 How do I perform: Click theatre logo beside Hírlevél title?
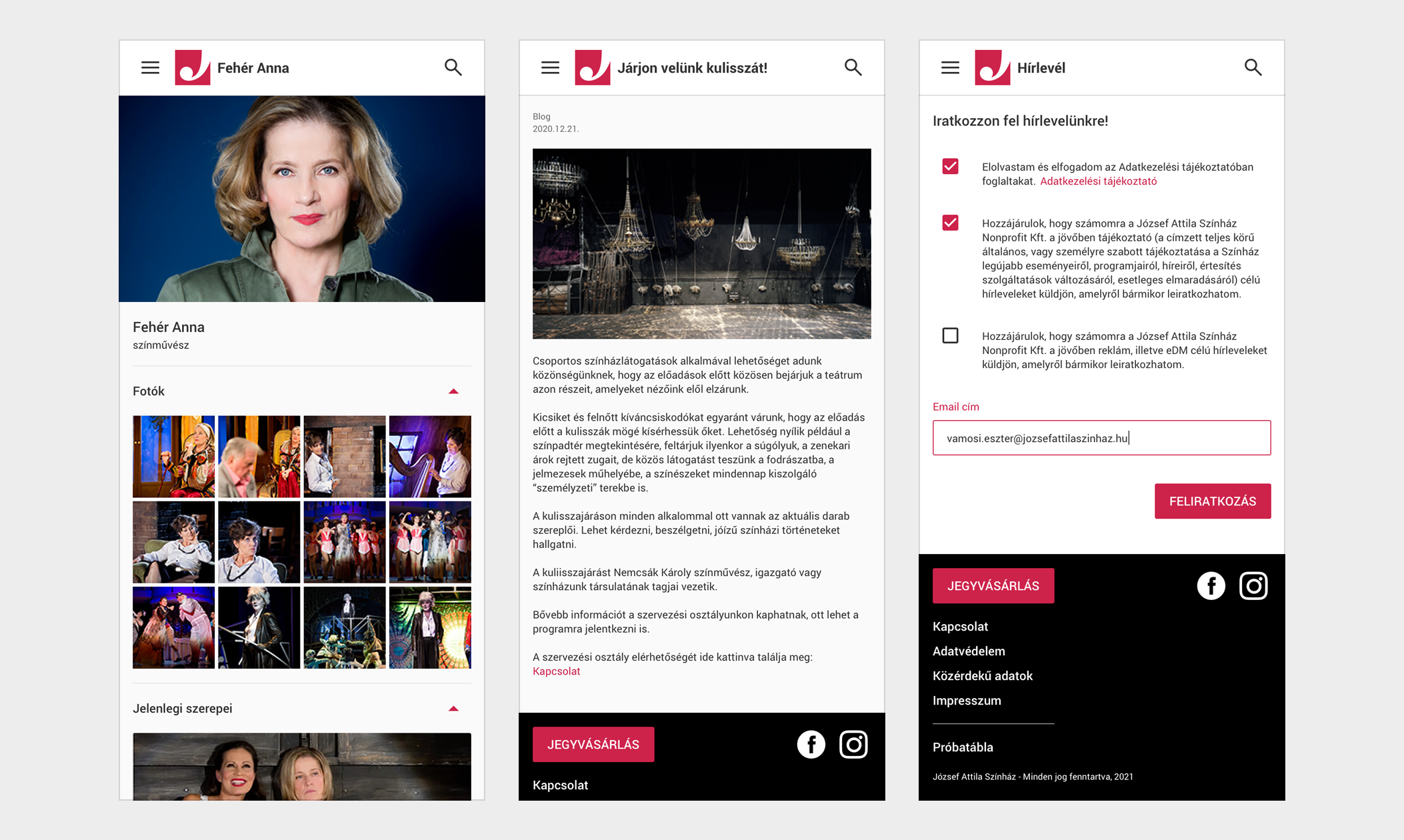[x=993, y=67]
